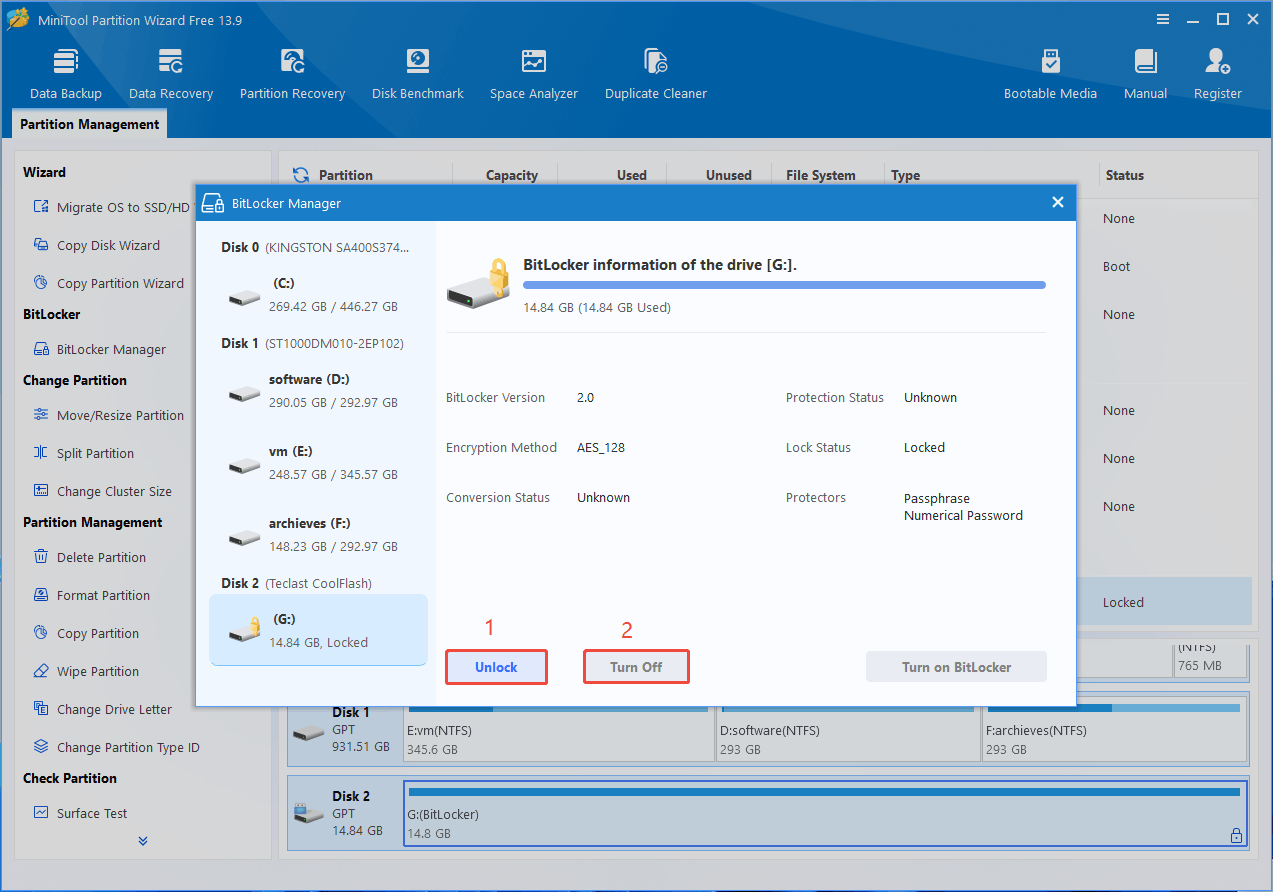
Task: Sort by Used column header
Action: [x=632, y=175]
